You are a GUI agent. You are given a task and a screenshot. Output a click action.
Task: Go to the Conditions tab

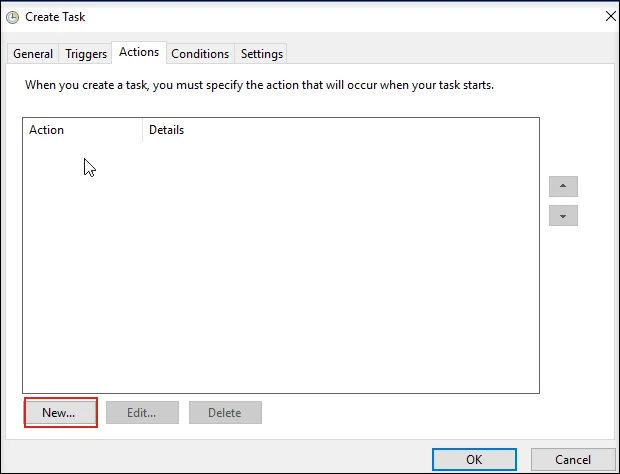200,54
